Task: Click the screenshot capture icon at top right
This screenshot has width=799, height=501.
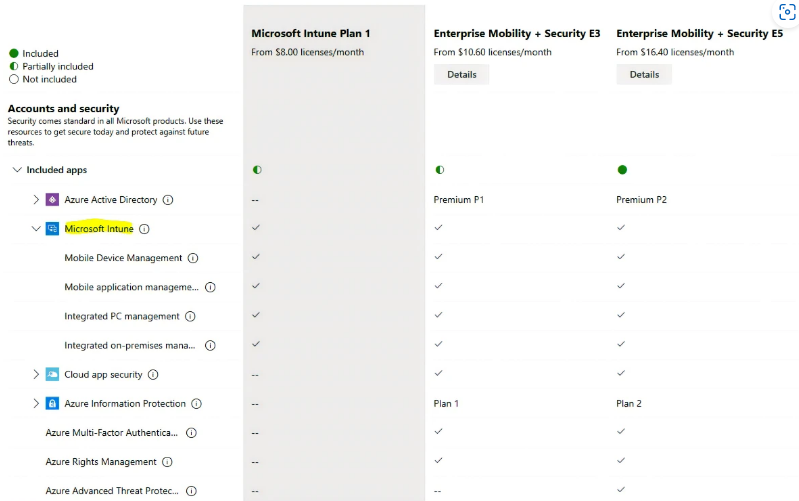Action: pos(785,13)
